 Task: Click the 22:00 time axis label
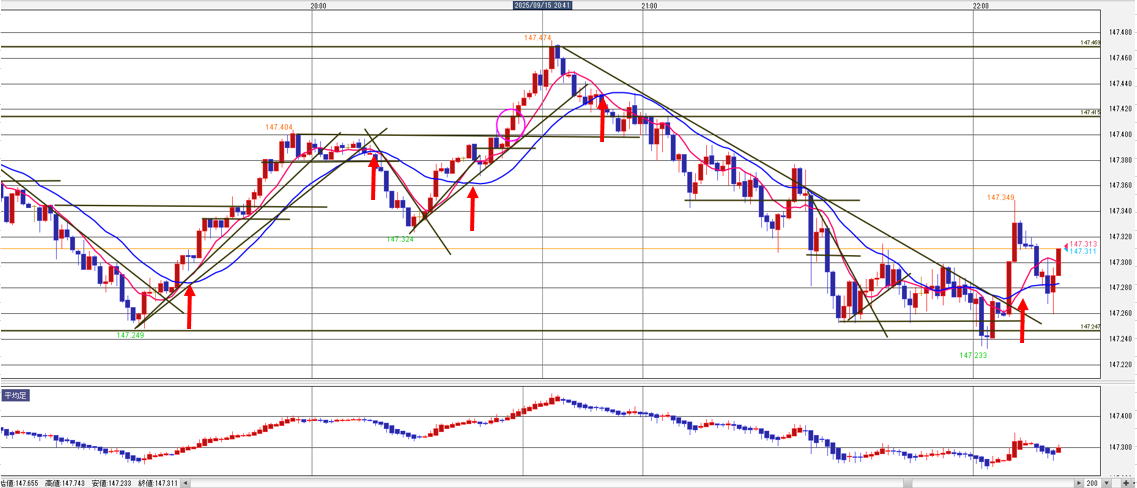(981, 6)
